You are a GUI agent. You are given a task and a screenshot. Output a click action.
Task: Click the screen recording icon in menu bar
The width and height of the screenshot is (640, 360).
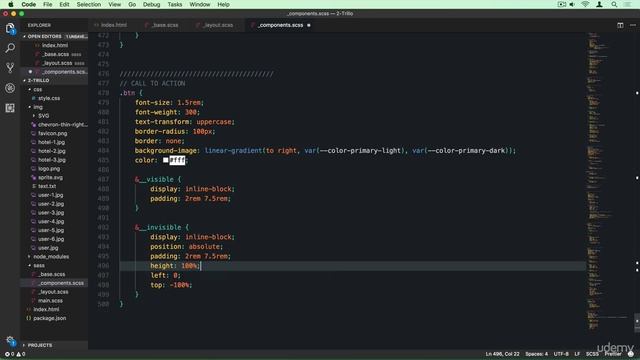pos(562,4)
